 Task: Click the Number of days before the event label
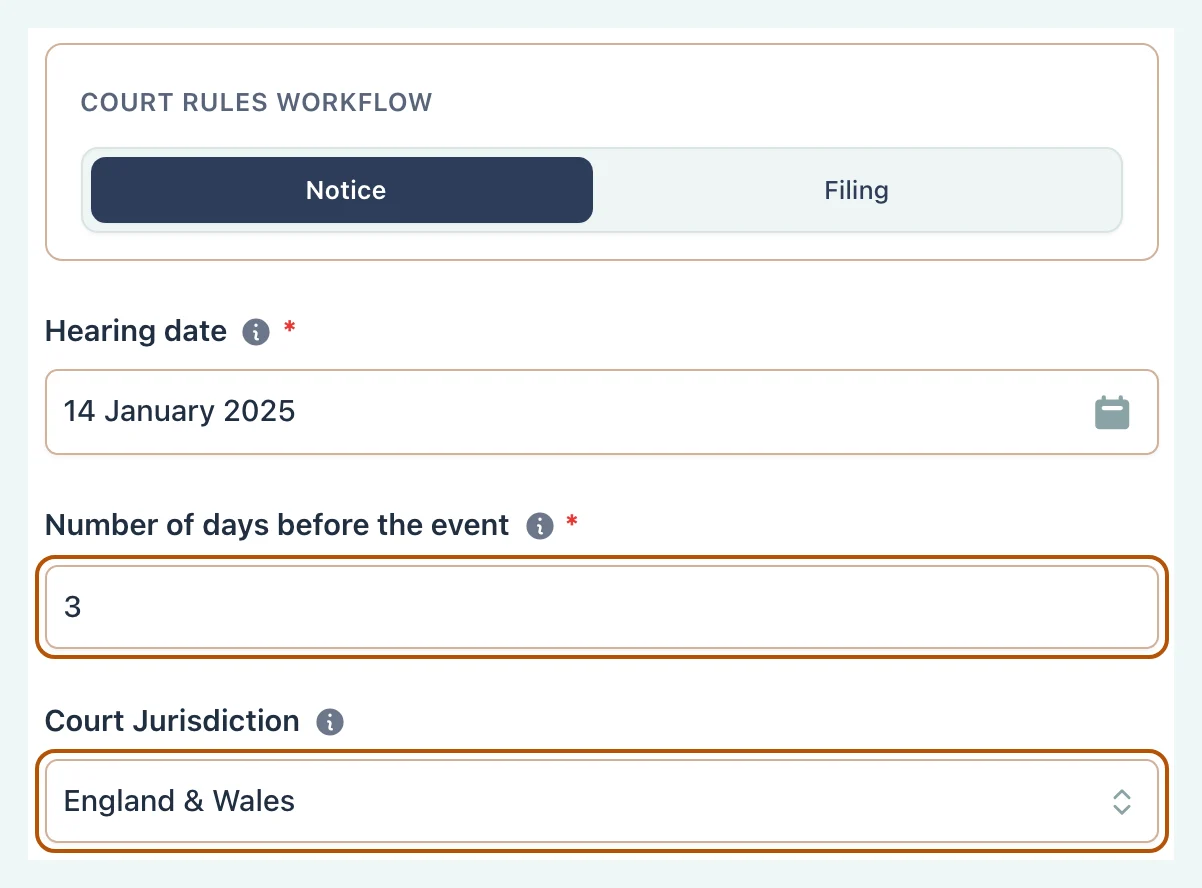click(x=278, y=525)
